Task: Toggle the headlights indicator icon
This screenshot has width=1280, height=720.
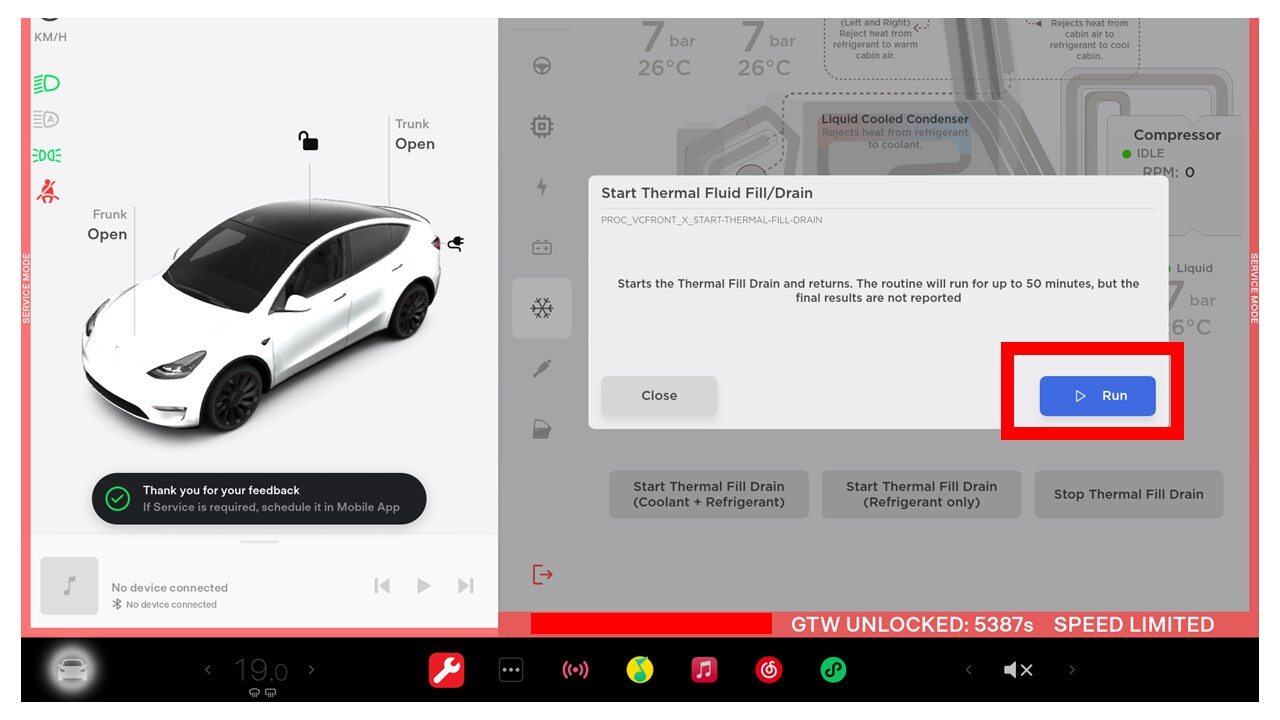Action: pos(47,83)
